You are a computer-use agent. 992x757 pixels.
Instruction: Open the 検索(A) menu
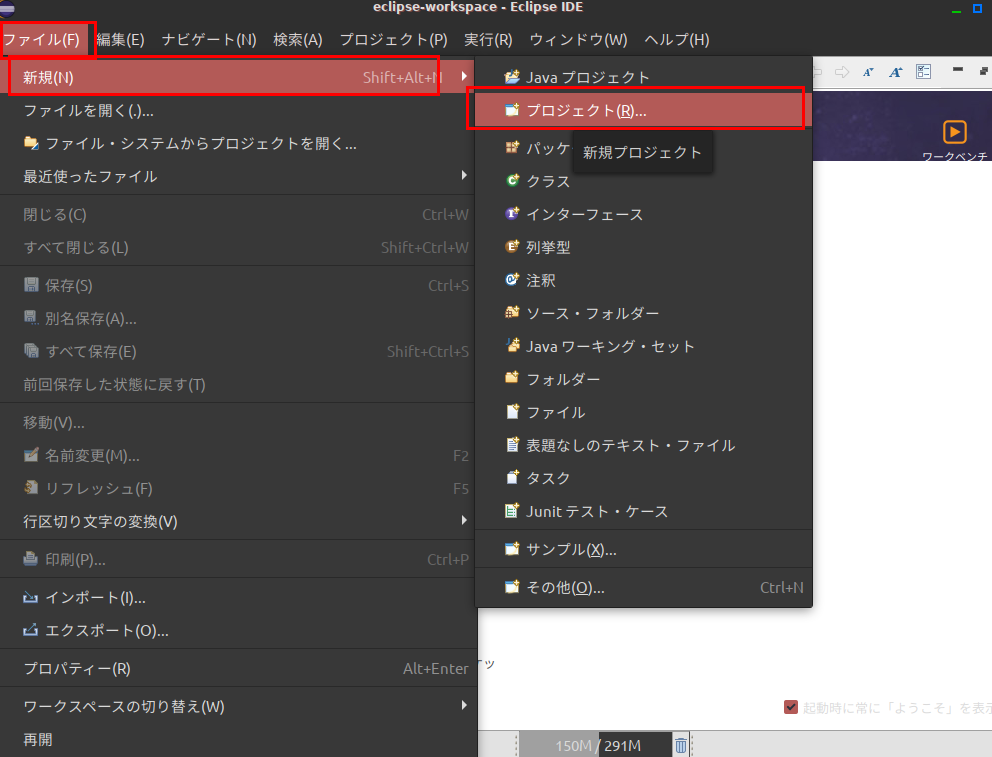pos(298,40)
